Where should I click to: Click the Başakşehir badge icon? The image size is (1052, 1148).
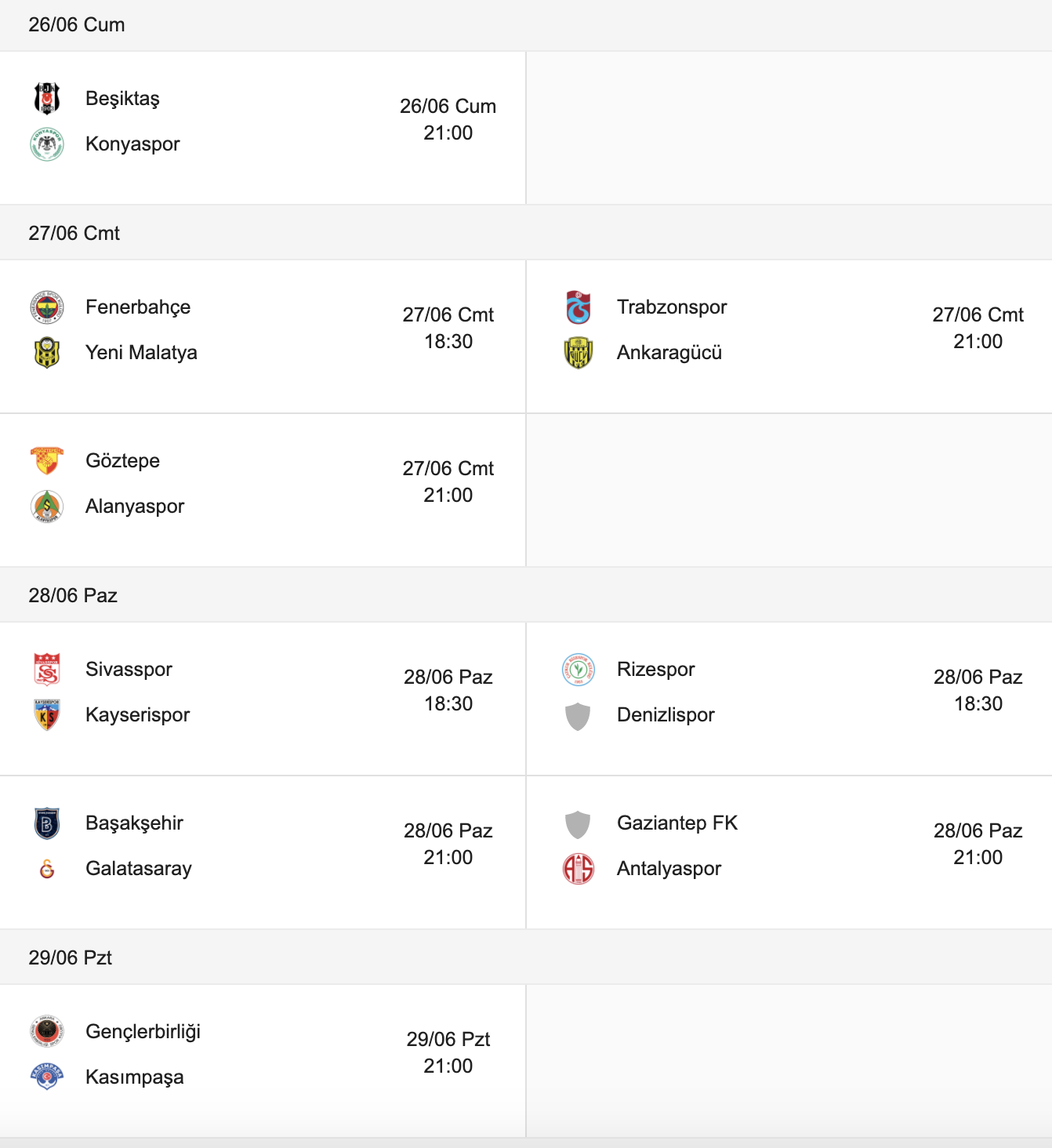click(x=47, y=823)
